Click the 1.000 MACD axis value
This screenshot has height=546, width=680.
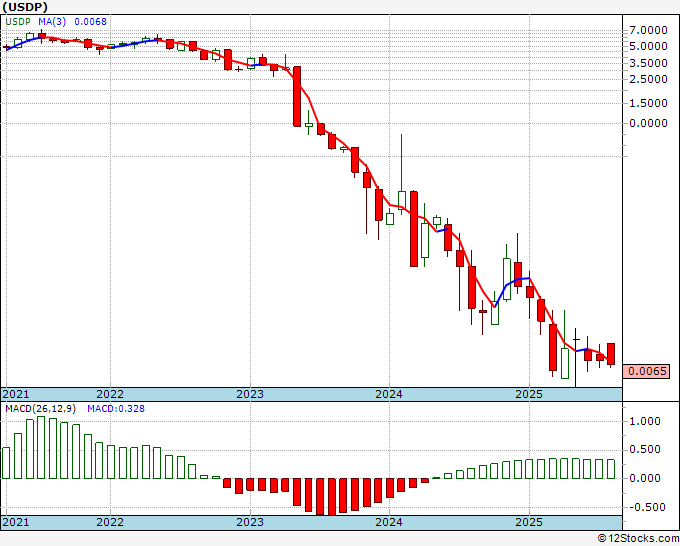pos(644,421)
